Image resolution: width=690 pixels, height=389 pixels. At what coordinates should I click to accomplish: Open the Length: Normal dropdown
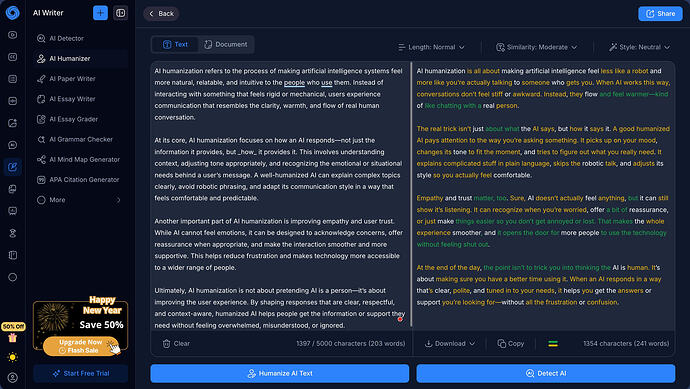(x=431, y=47)
